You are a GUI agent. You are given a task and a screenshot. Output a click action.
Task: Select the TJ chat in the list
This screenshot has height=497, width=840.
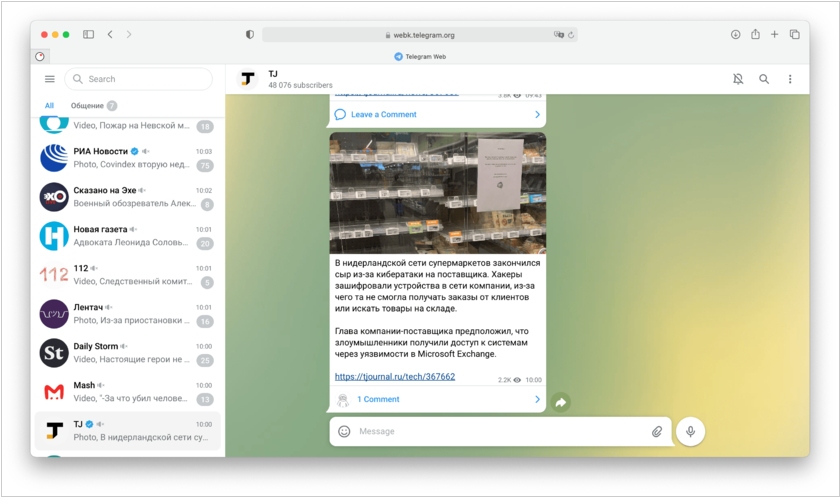(128, 431)
